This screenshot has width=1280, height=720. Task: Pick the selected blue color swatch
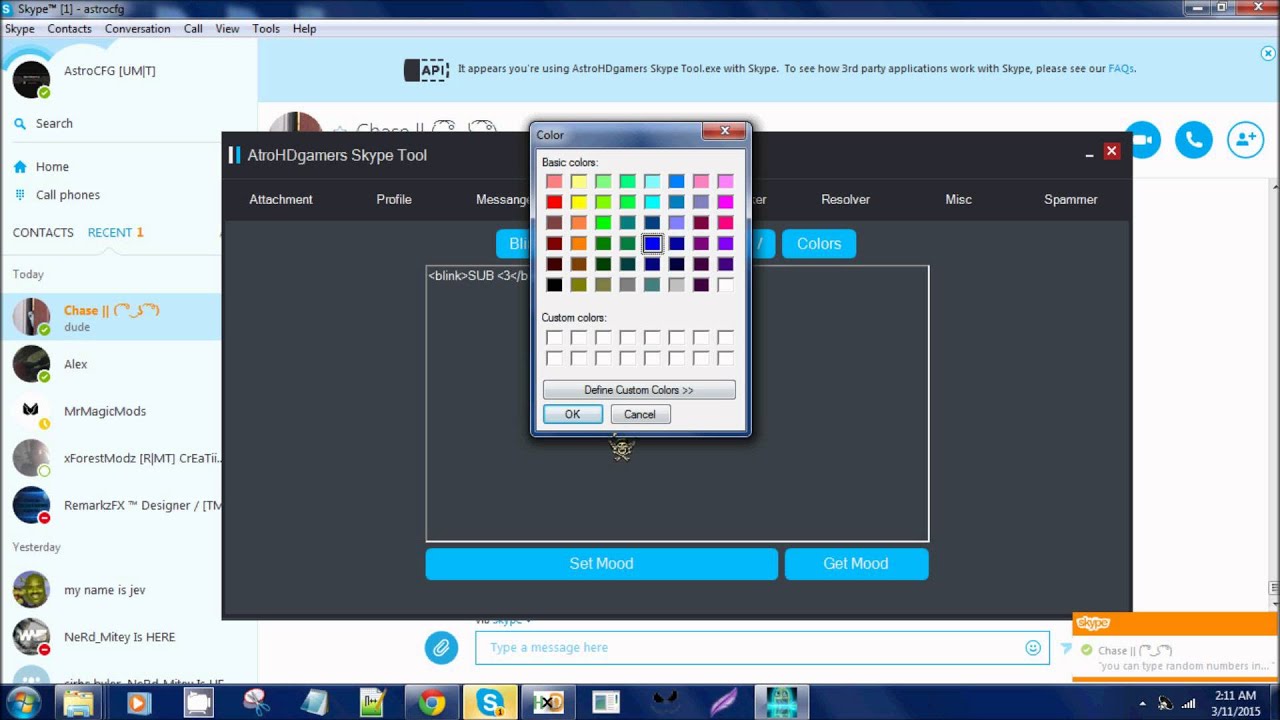pyautogui.click(x=652, y=243)
